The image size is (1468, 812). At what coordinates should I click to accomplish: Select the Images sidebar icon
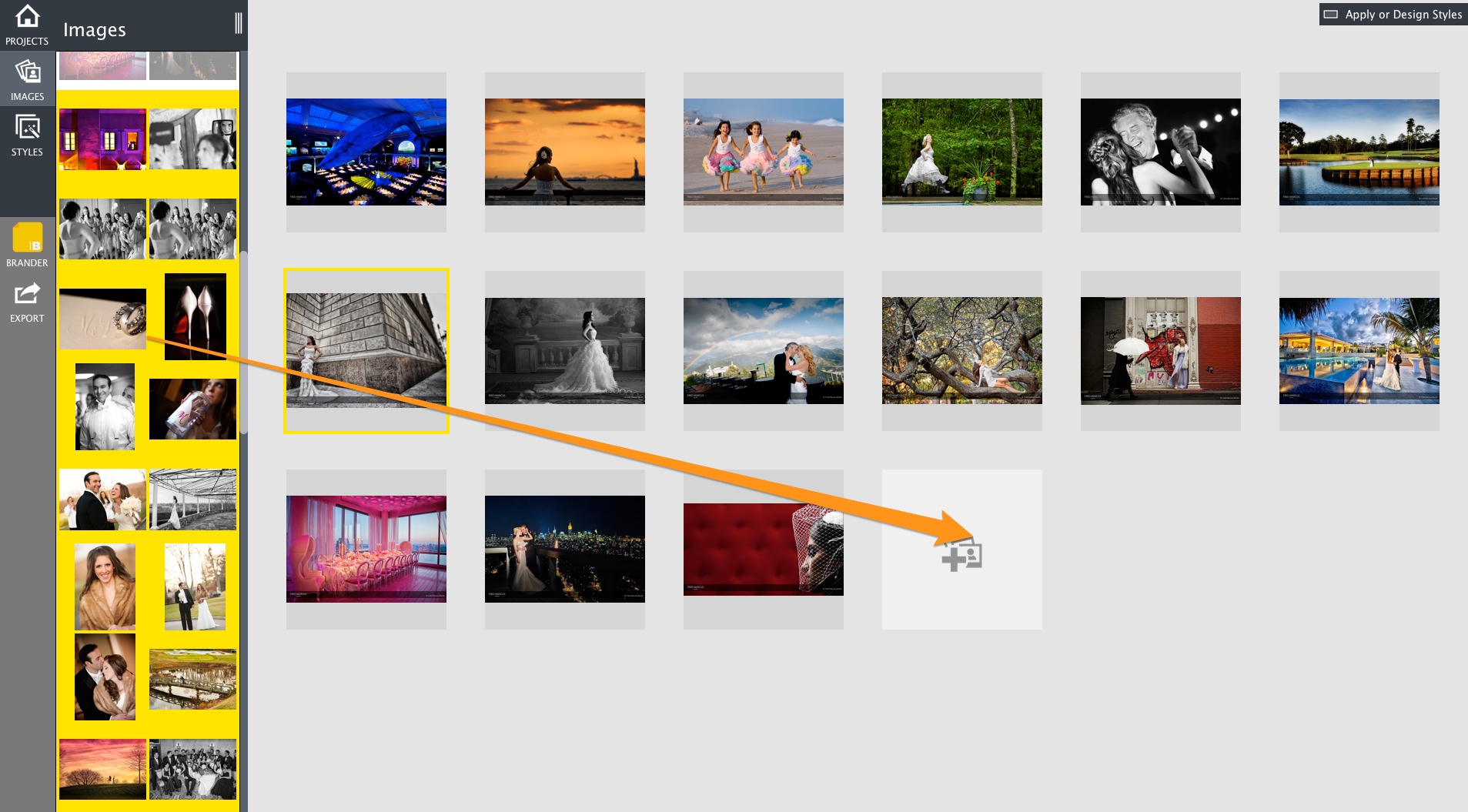point(27,80)
